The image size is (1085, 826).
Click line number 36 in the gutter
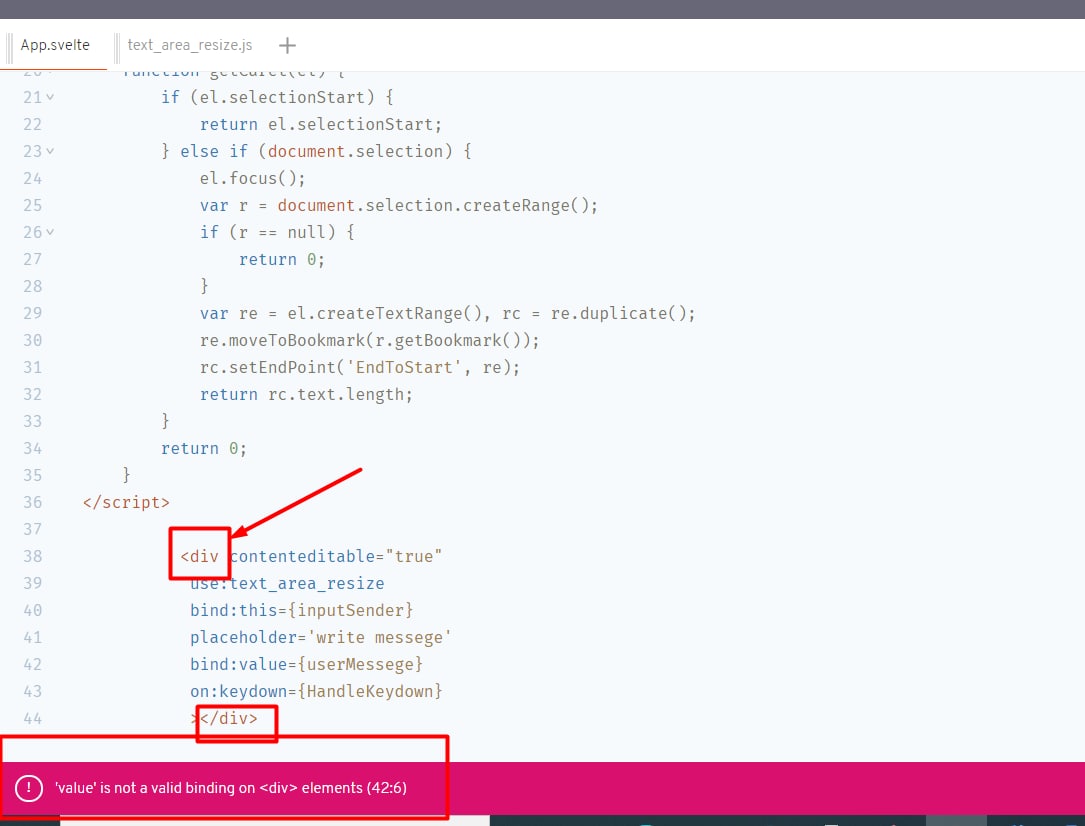click(33, 502)
